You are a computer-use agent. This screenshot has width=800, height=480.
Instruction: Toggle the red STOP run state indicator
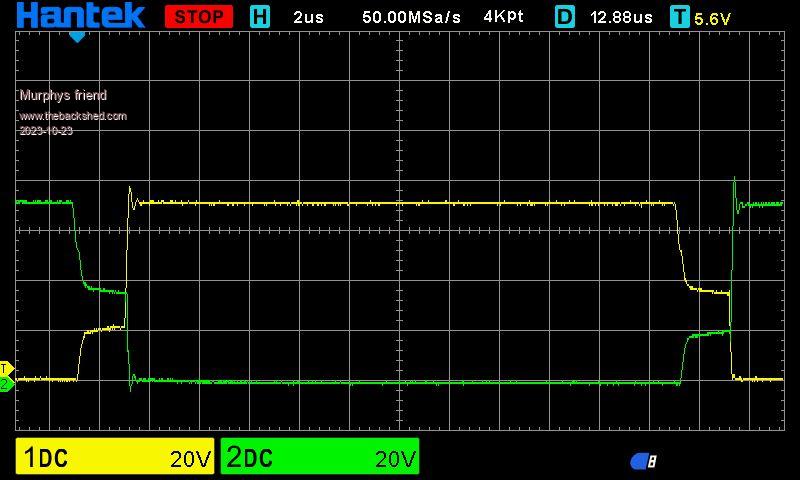198,17
